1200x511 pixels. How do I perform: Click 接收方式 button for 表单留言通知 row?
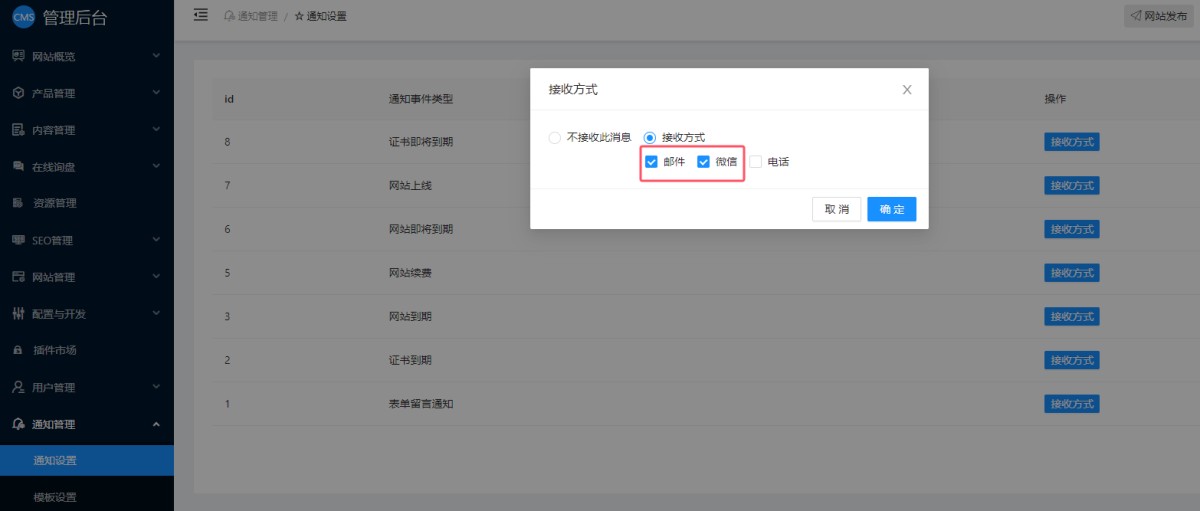(x=1072, y=404)
